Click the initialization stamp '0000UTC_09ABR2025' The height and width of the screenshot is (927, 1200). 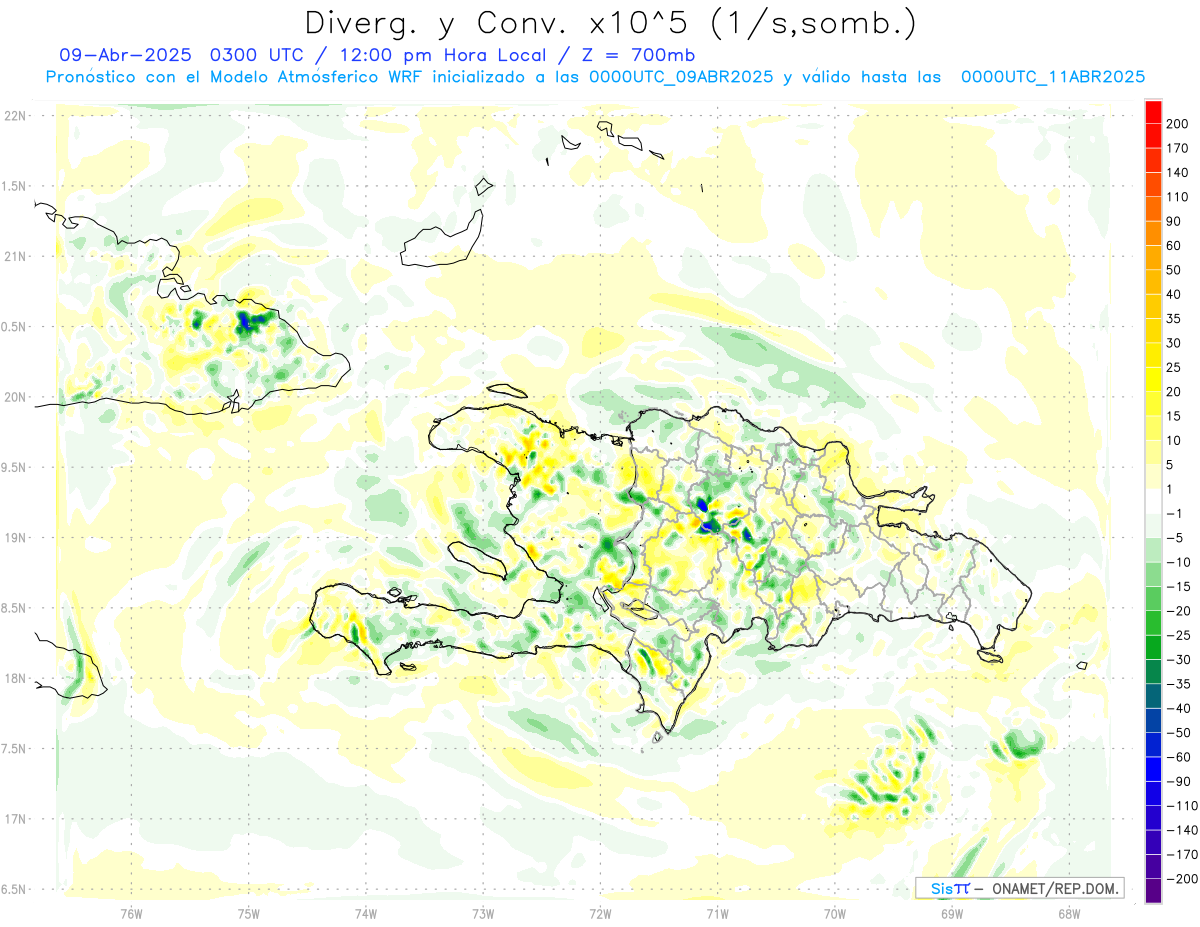(x=680, y=77)
